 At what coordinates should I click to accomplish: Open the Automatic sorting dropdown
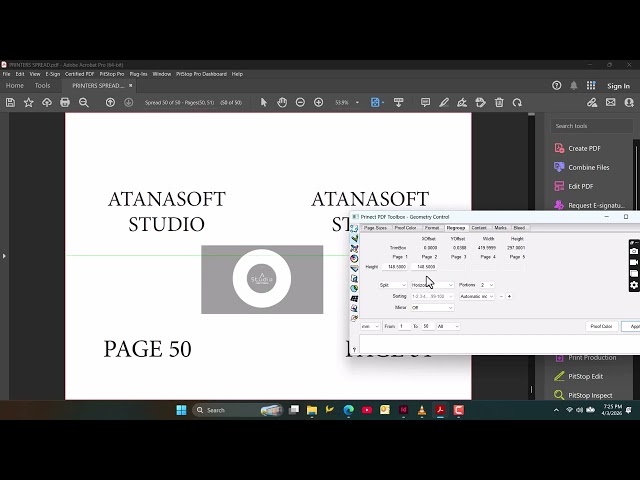tap(477, 296)
